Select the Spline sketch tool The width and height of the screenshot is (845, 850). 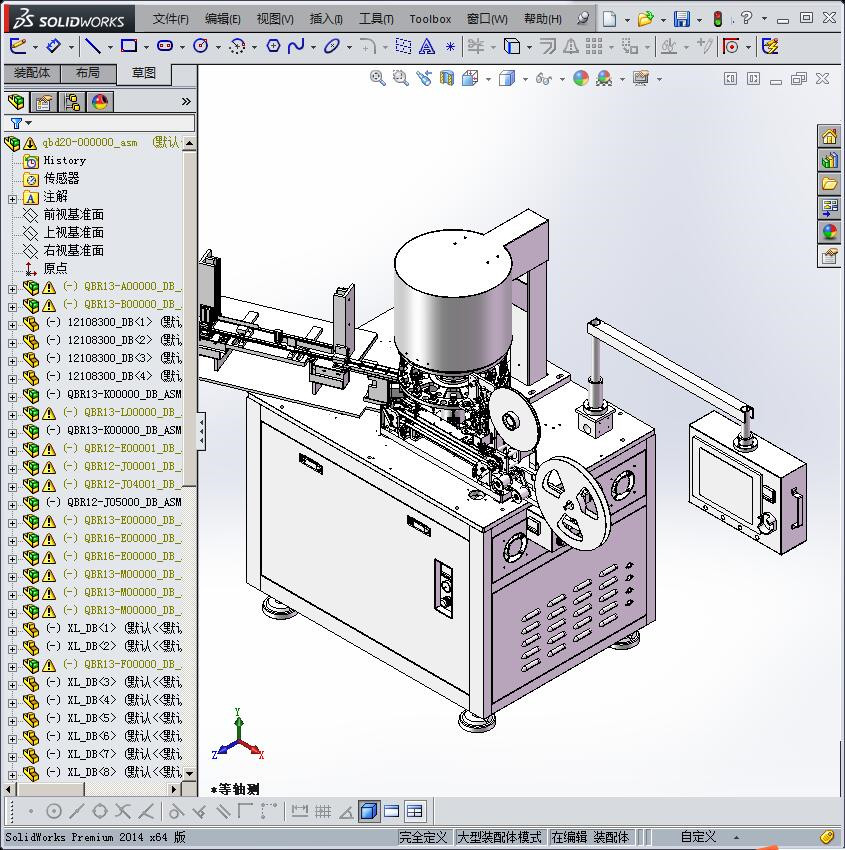click(x=296, y=46)
